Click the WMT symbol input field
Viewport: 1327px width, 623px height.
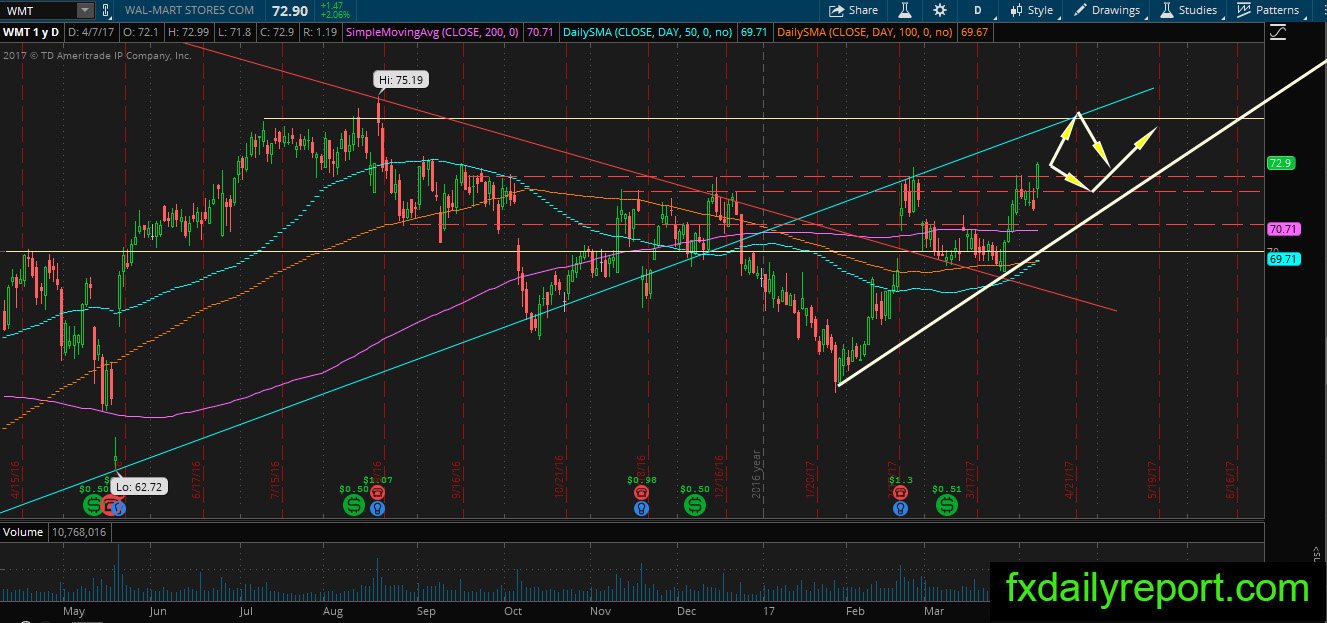tap(38, 10)
